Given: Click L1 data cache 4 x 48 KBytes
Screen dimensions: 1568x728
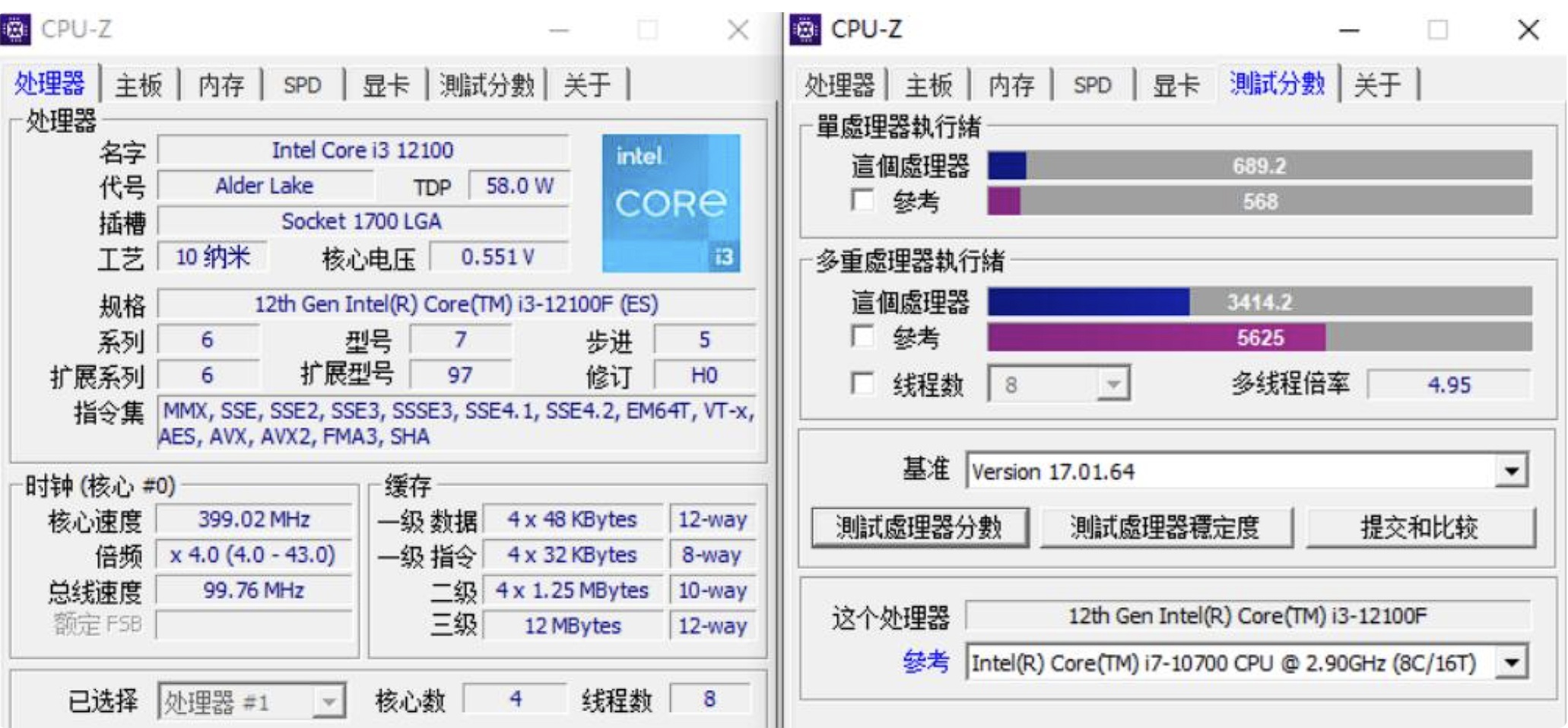Looking at the screenshot, I should pyautogui.click(x=573, y=520).
